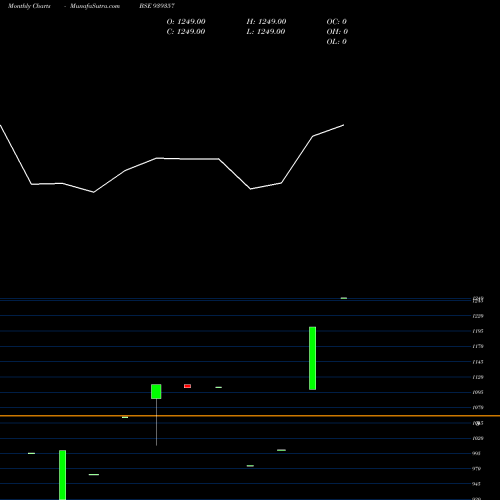Click the 979 price axis label

tap(477, 469)
